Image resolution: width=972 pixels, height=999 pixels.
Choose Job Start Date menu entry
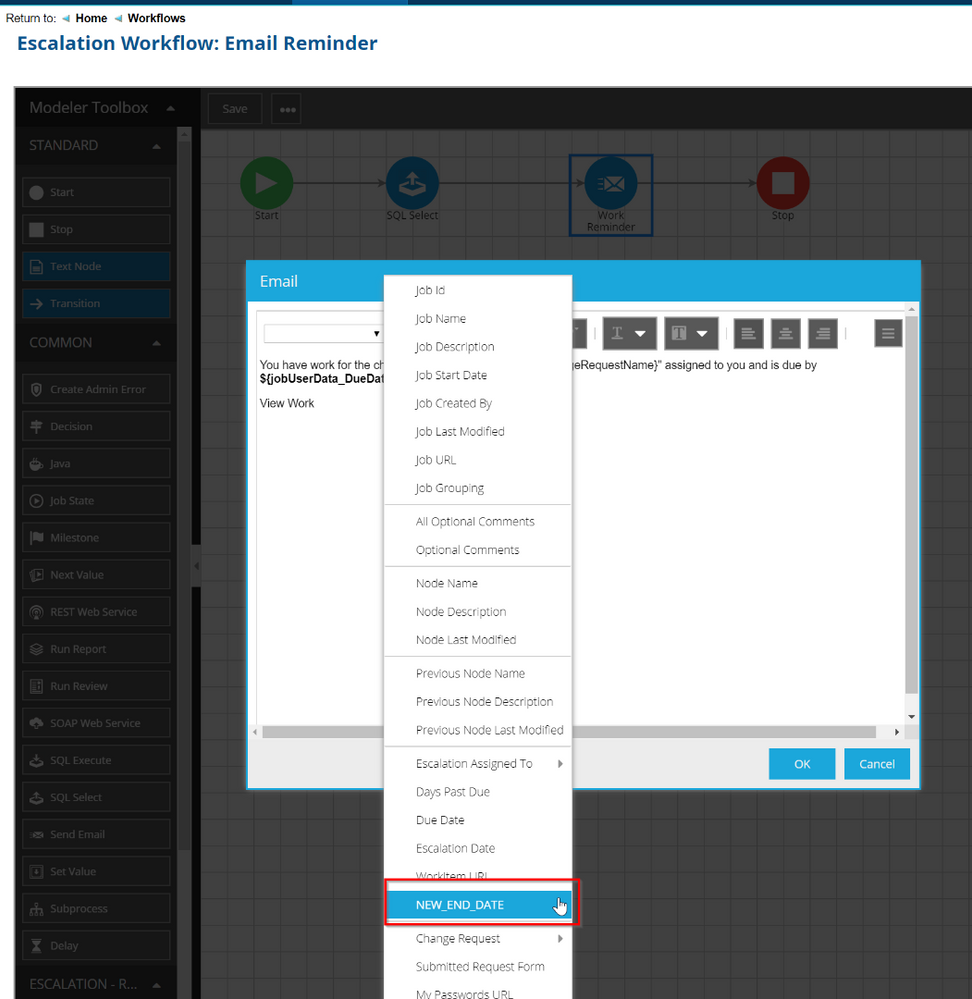pos(451,375)
